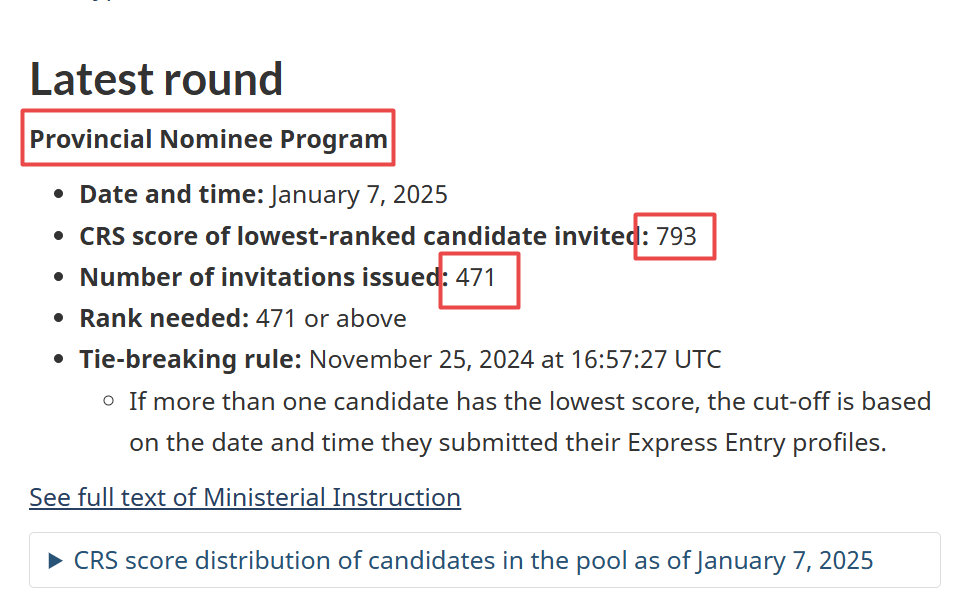Click the January 7, 2025 round date value

[x=359, y=194]
